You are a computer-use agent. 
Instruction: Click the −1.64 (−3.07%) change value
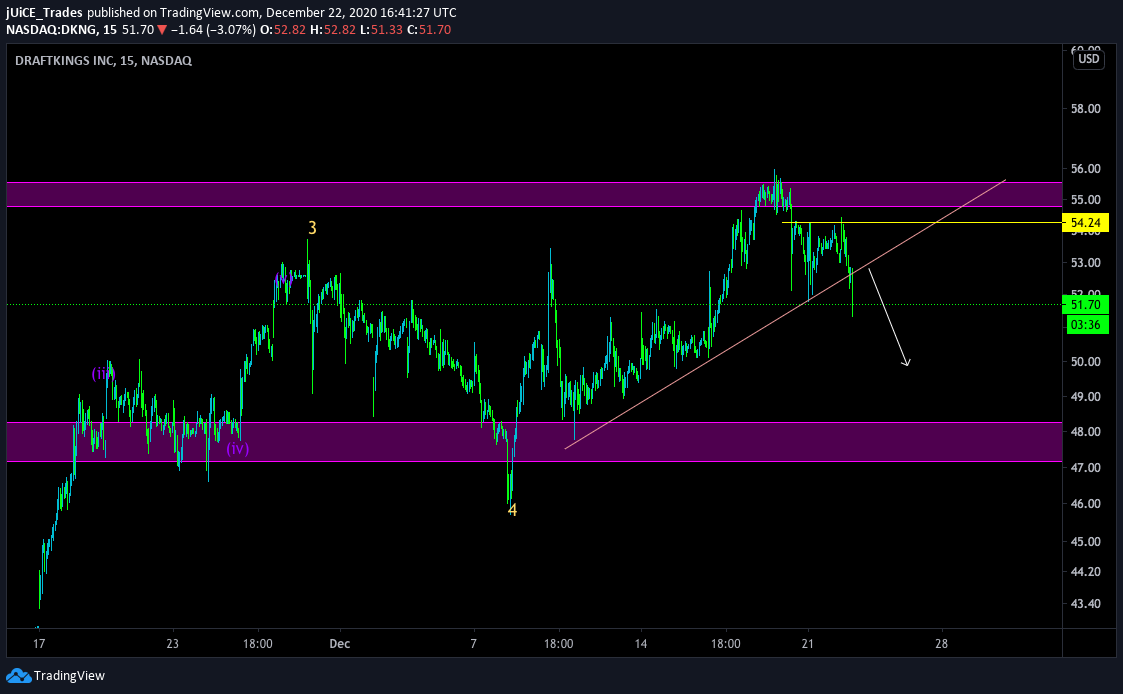[x=213, y=29]
